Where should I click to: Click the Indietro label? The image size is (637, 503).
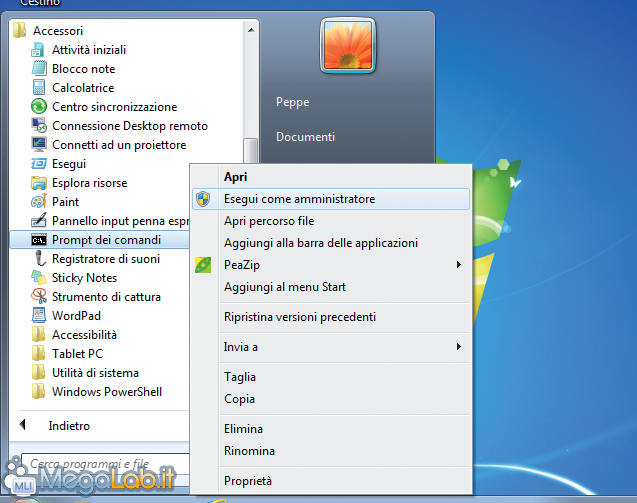(x=69, y=426)
